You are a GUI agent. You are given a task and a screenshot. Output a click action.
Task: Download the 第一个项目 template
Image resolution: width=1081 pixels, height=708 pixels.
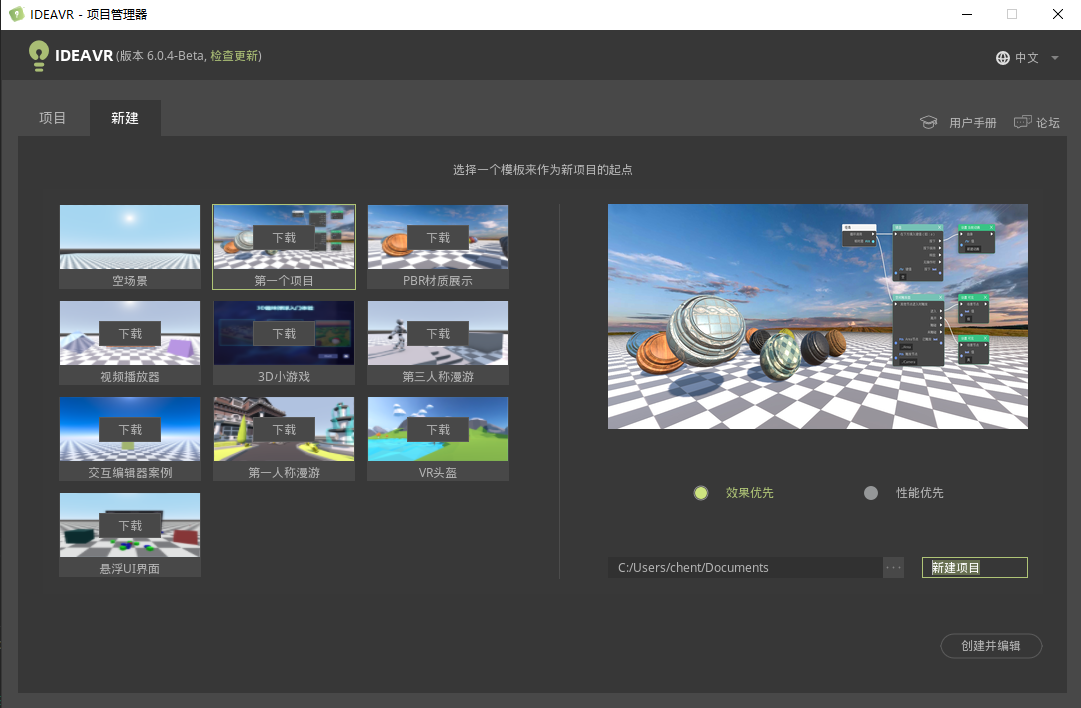284,237
